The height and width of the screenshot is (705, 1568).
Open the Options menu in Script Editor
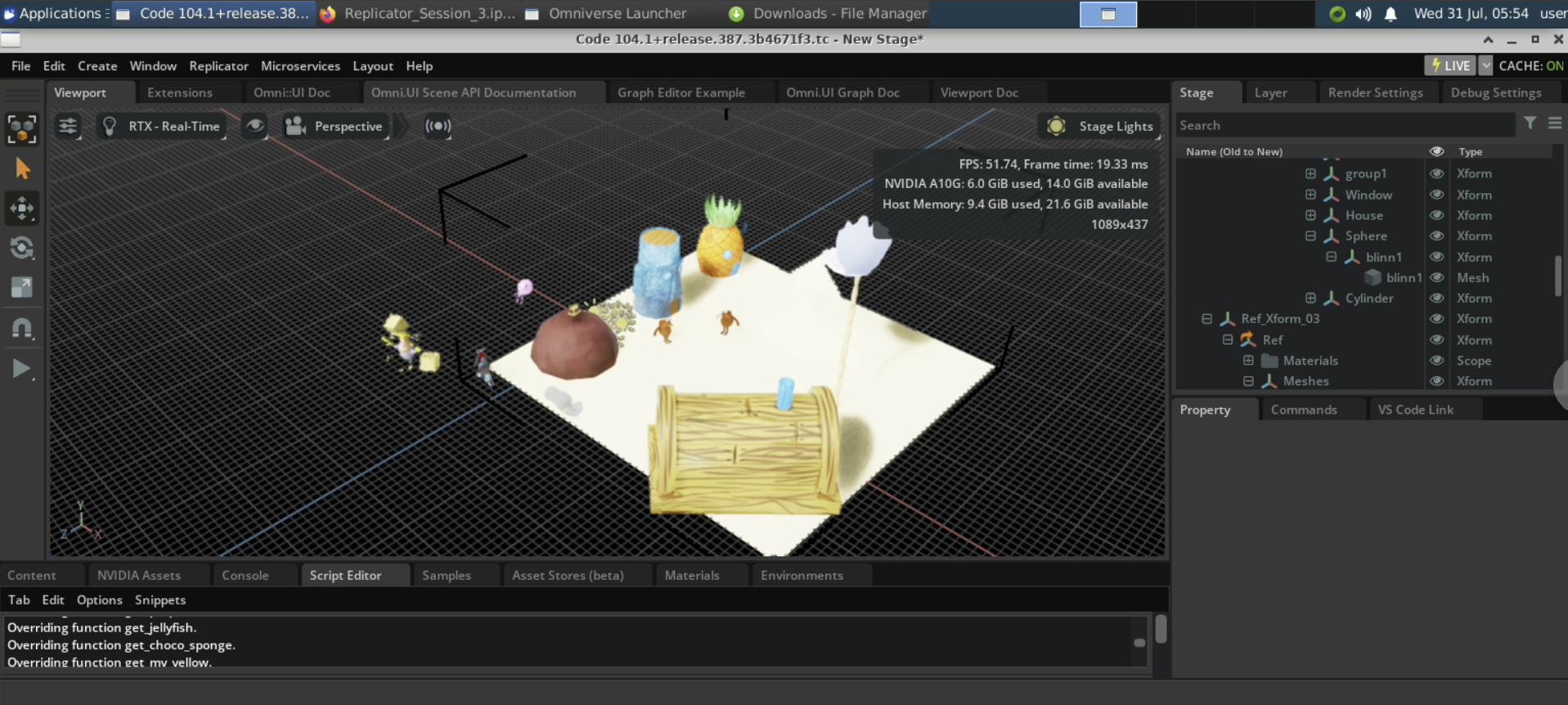pos(99,599)
